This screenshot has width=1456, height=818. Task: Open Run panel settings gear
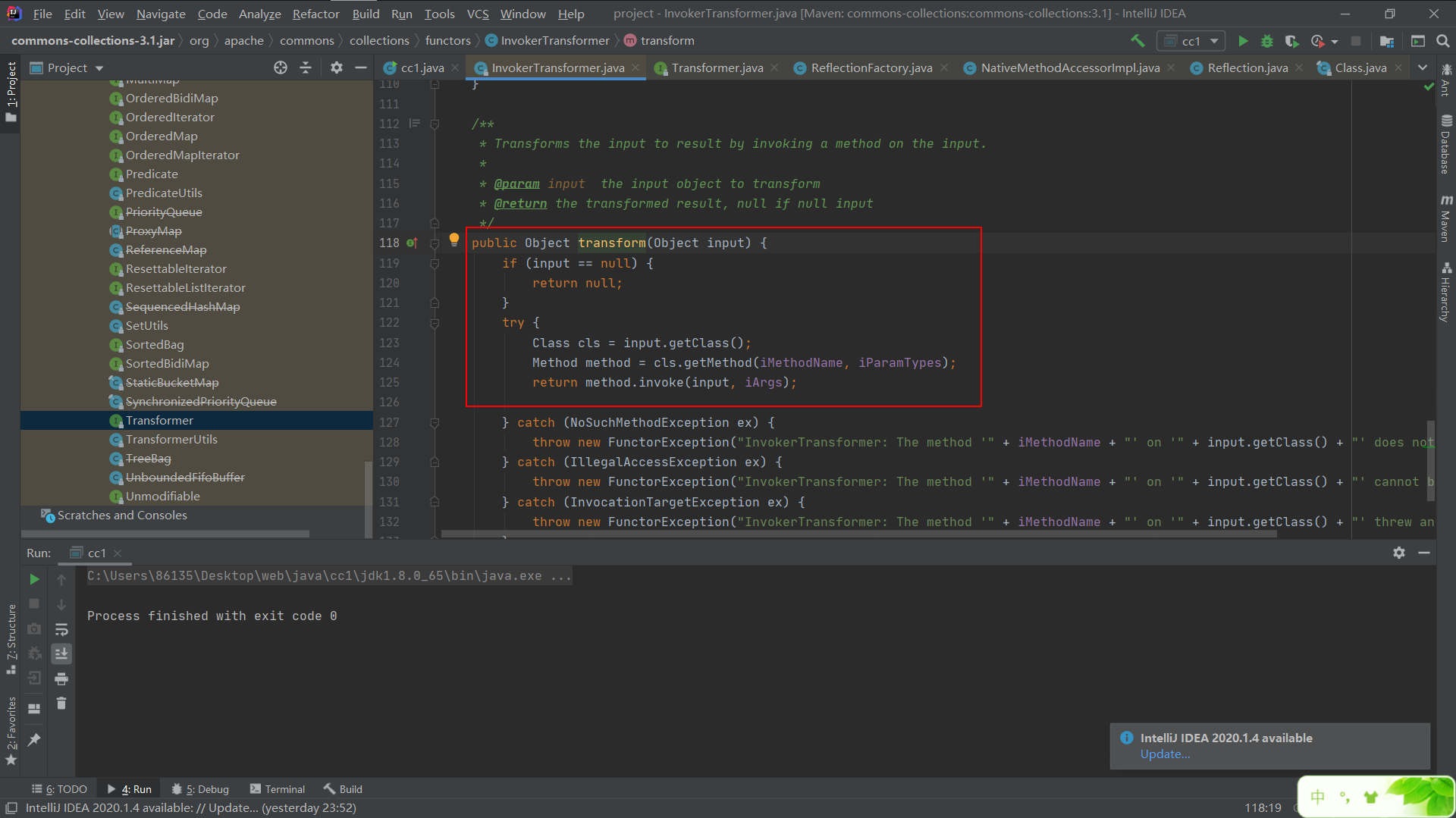click(x=1399, y=553)
